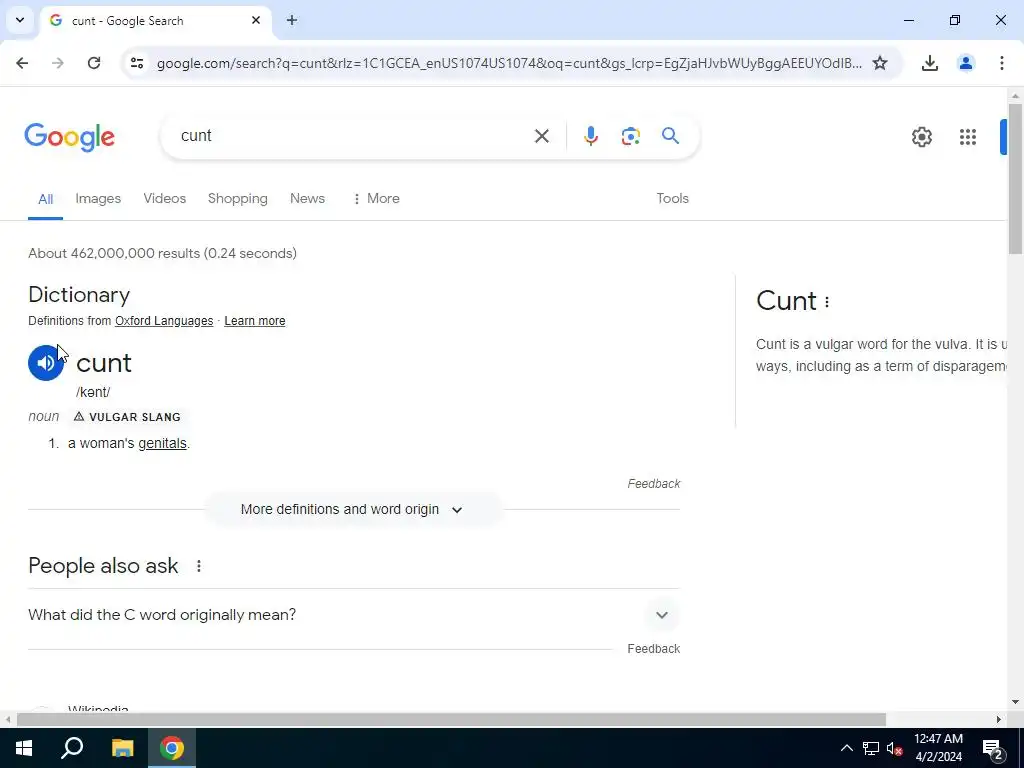This screenshot has height=768, width=1024.
Task: Clear the search box text
Action: (x=541, y=136)
